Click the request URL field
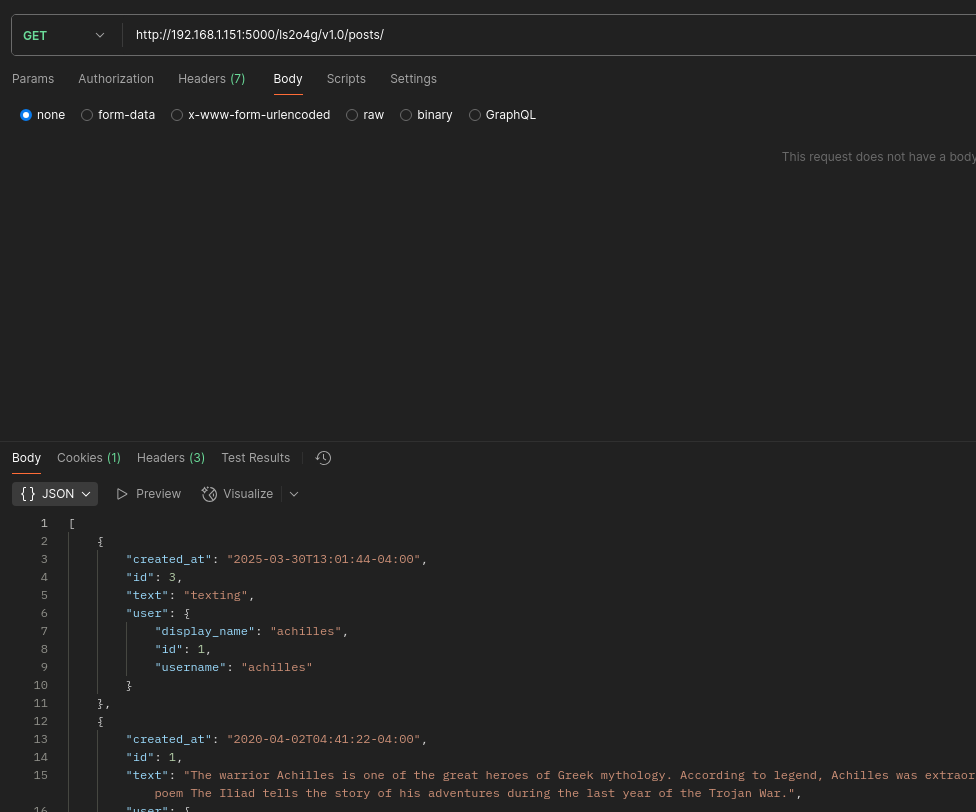 click(x=548, y=35)
